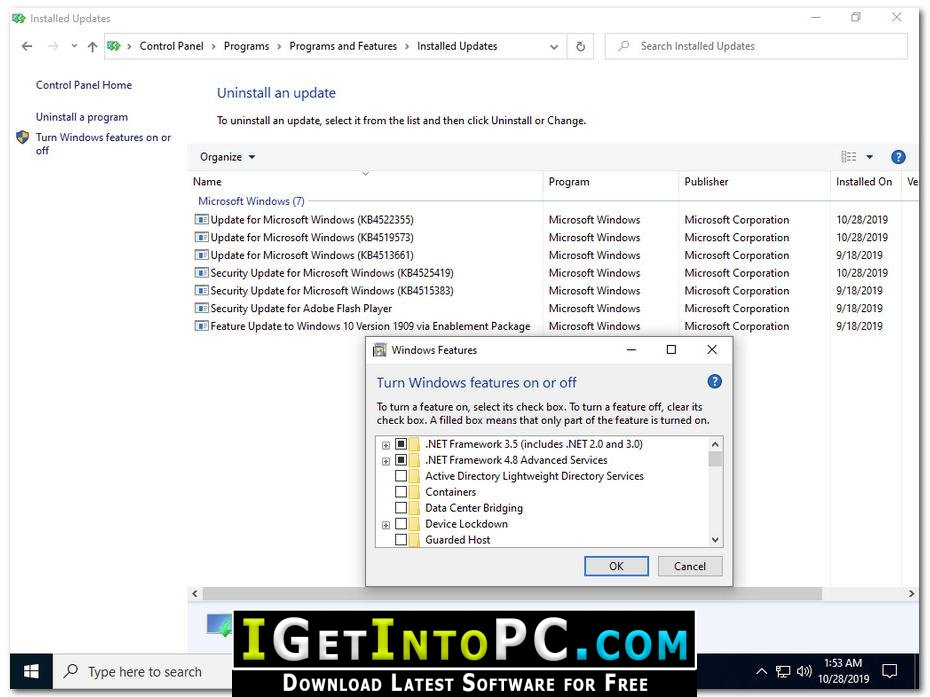This screenshot has width=930, height=697.
Task: Expand the chevron after Control Panel breadcrumb
Action: pyautogui.click(x=214, y=46)
